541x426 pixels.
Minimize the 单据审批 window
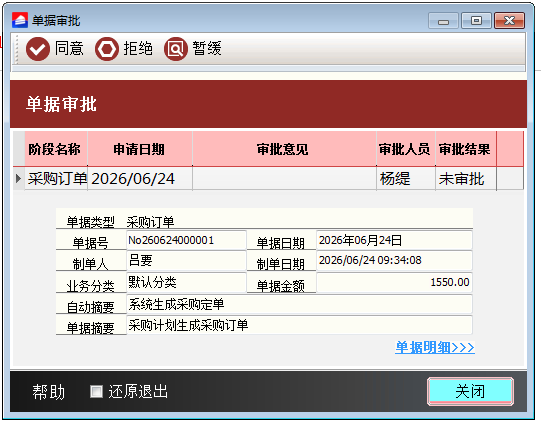pos(443,21)
